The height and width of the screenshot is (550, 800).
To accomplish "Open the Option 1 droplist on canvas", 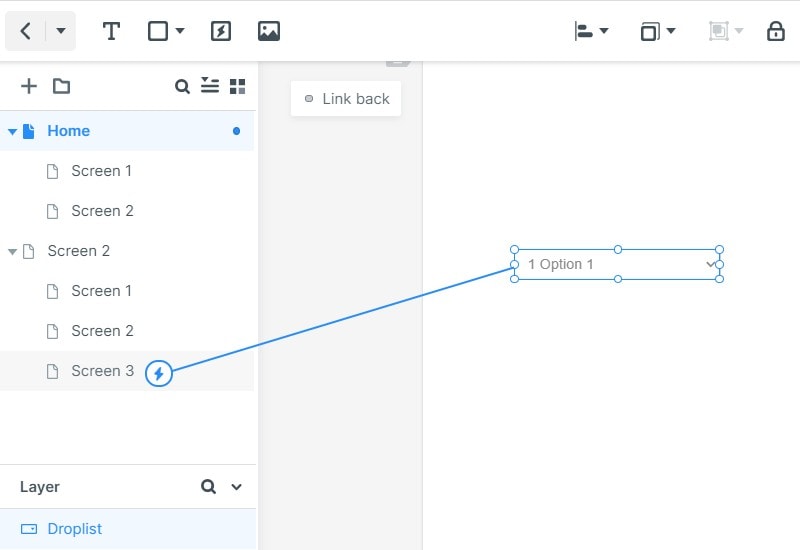I will point(617,264).
